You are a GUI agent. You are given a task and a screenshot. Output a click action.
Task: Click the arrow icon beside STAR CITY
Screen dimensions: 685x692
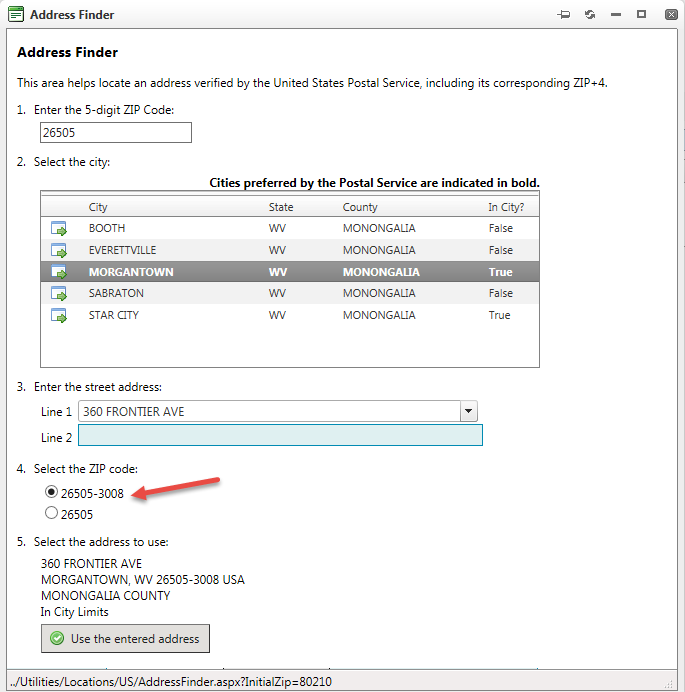59,316
